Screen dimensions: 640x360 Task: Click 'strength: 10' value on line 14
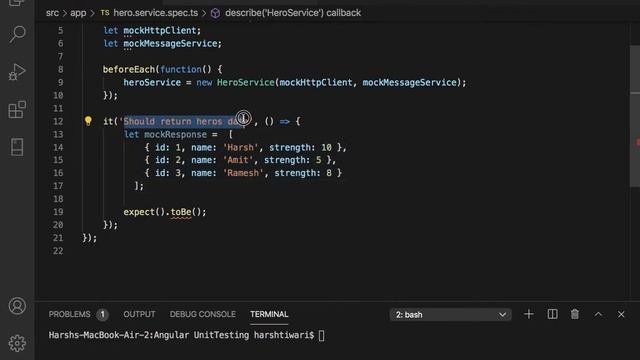pos(300,147)
